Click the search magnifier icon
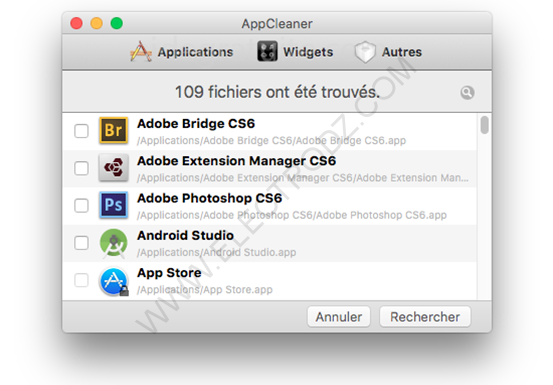This screenshot has height=385, width=553. [467, 93]
